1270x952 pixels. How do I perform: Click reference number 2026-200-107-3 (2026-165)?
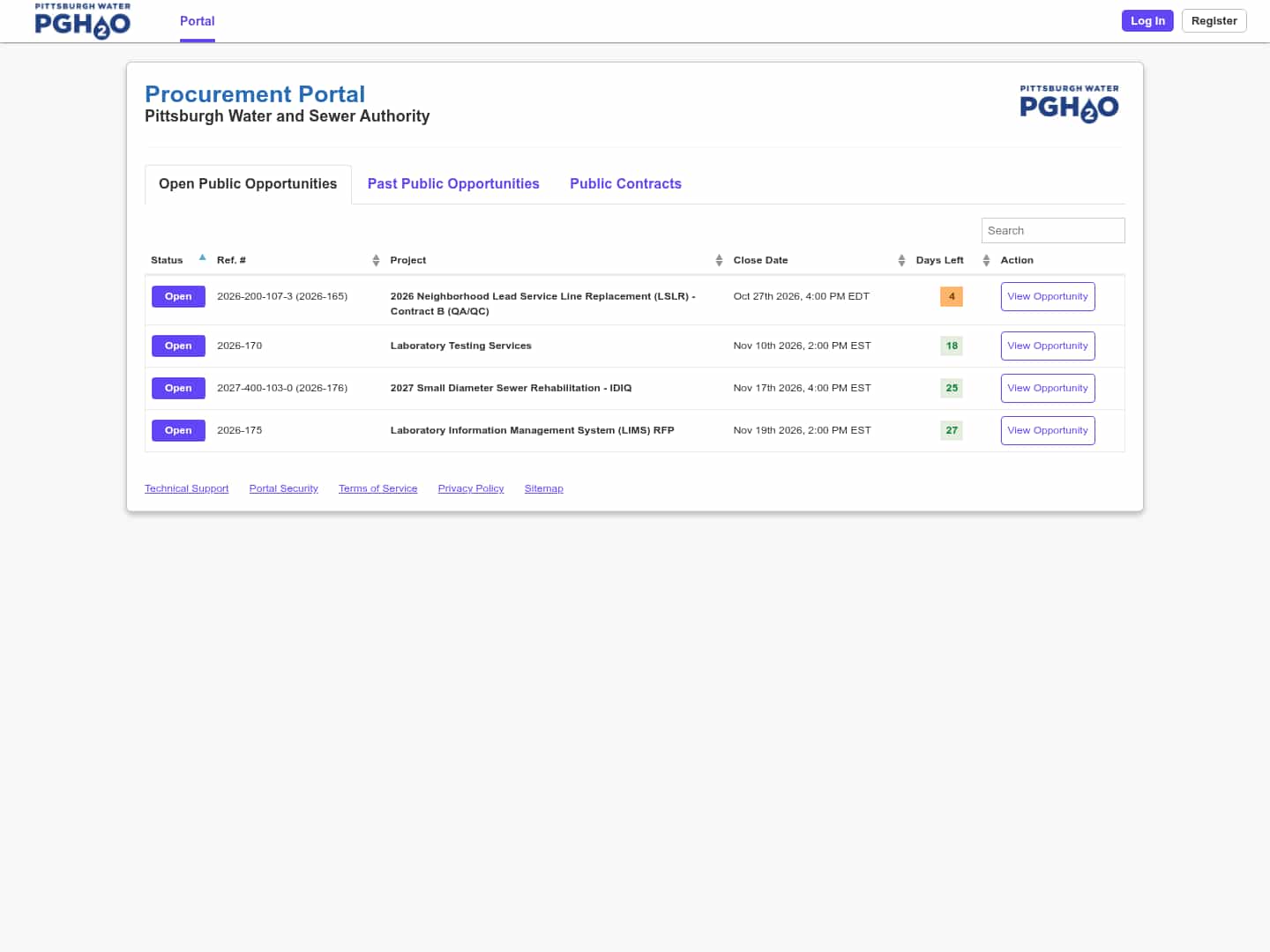[282, 296]
